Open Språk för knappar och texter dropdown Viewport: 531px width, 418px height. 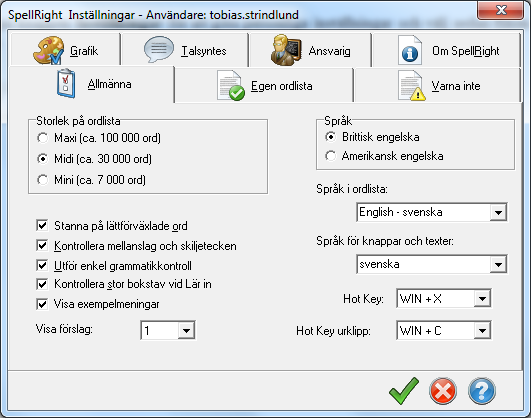click(x=498, y=264)
